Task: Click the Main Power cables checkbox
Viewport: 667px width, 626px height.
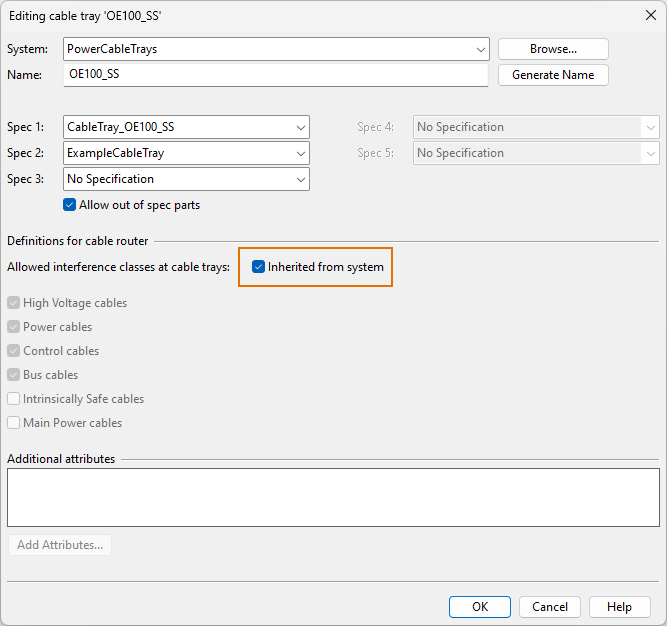Action: coord(14,423)
